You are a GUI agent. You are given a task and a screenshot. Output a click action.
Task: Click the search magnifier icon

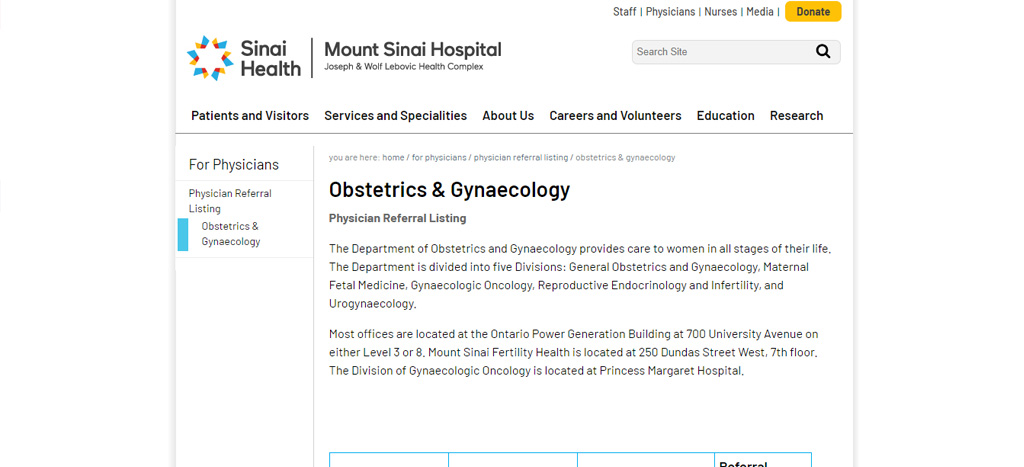click(x=823, y=52)
